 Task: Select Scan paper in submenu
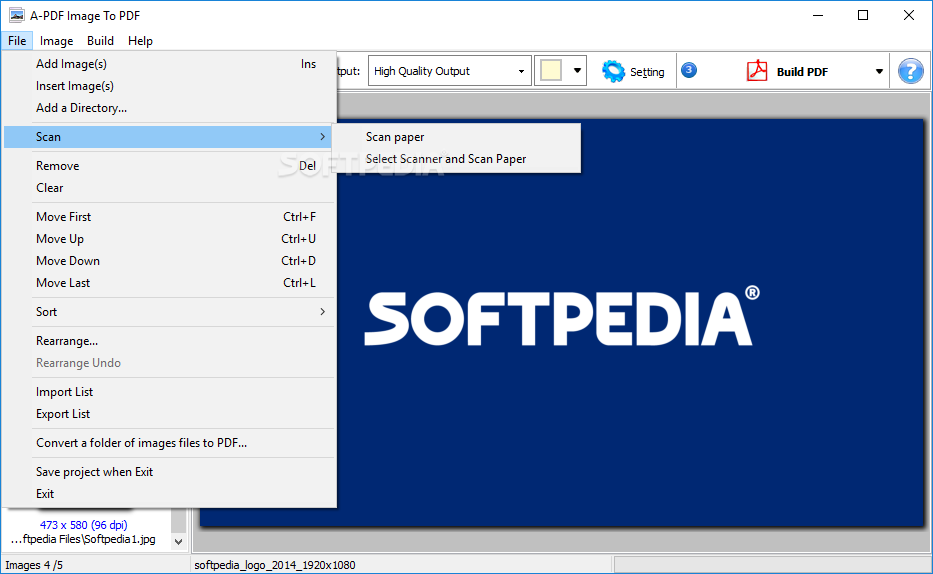[456, 137]
